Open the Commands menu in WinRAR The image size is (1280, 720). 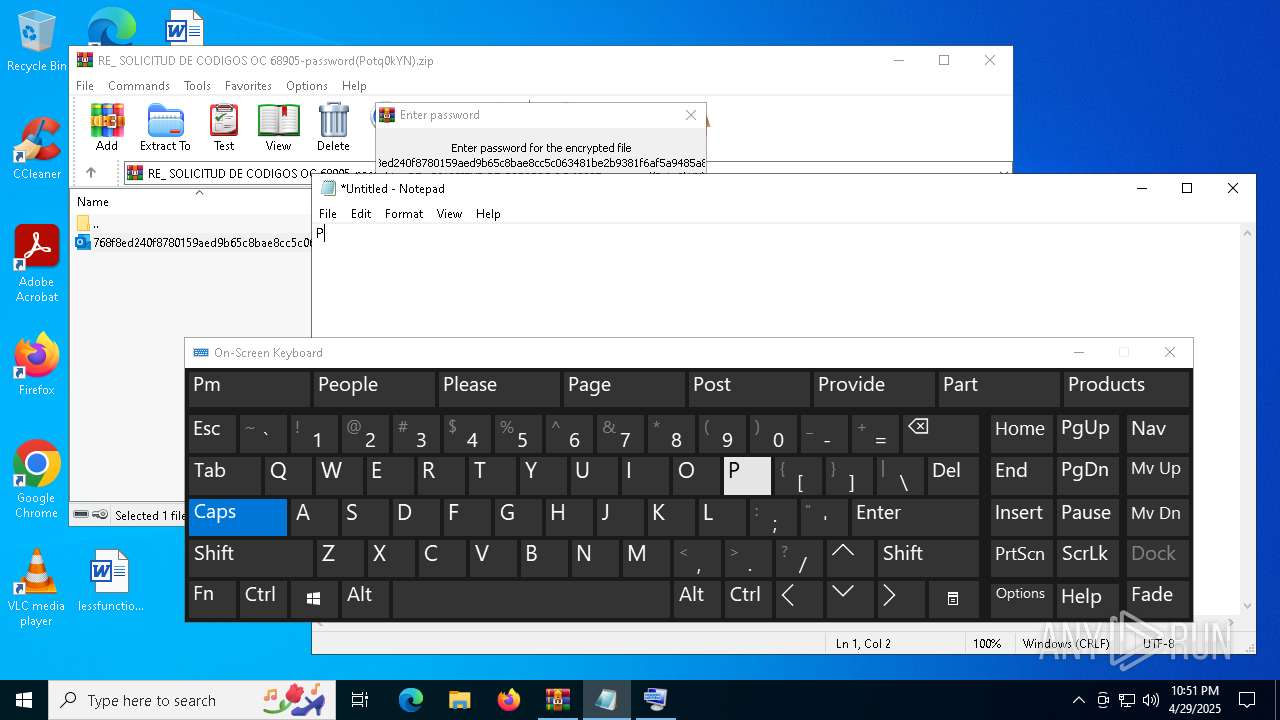(x=139, y=86)
